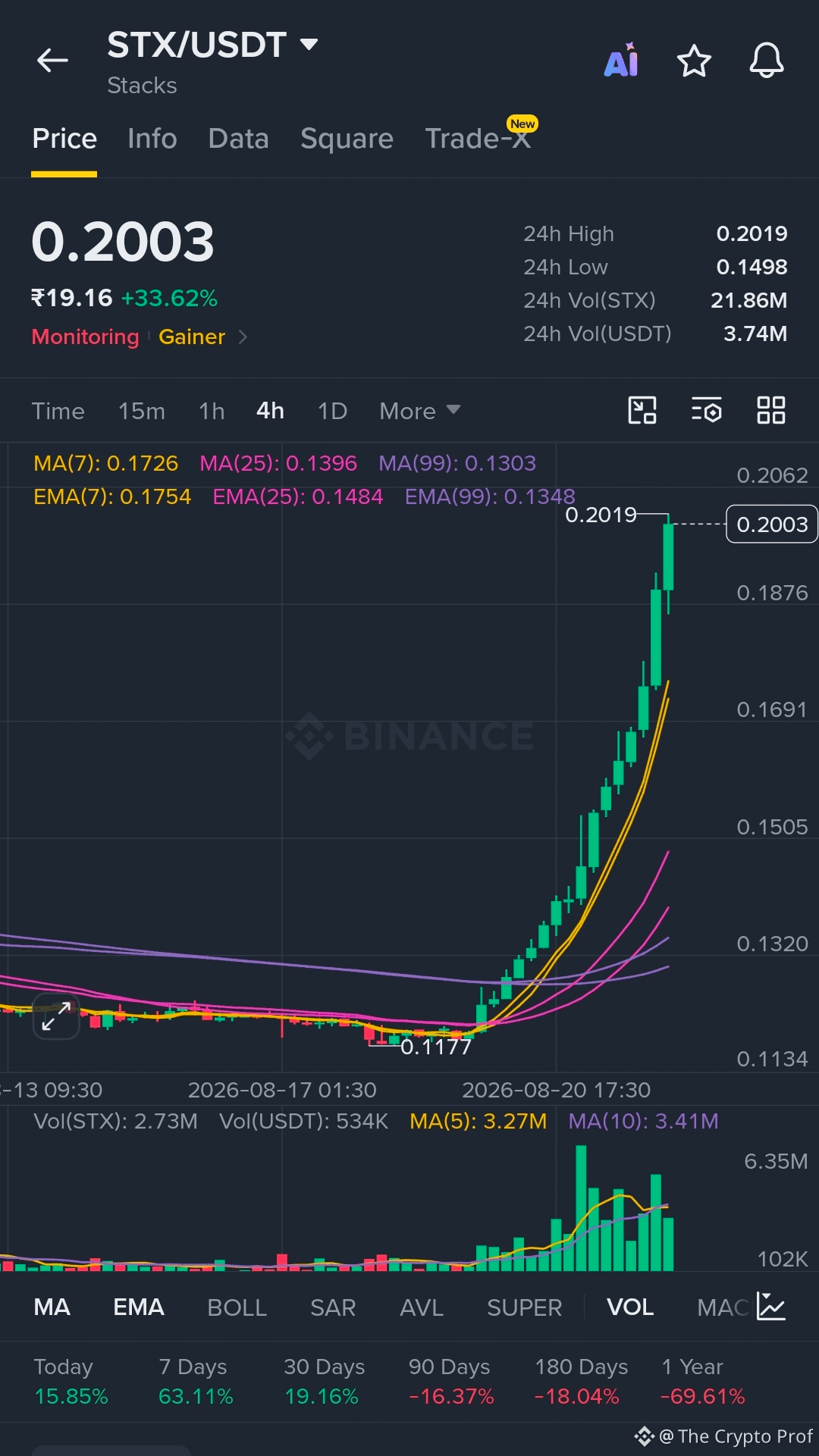Tap the chart picture-in-picture icon

pos(642,410)
